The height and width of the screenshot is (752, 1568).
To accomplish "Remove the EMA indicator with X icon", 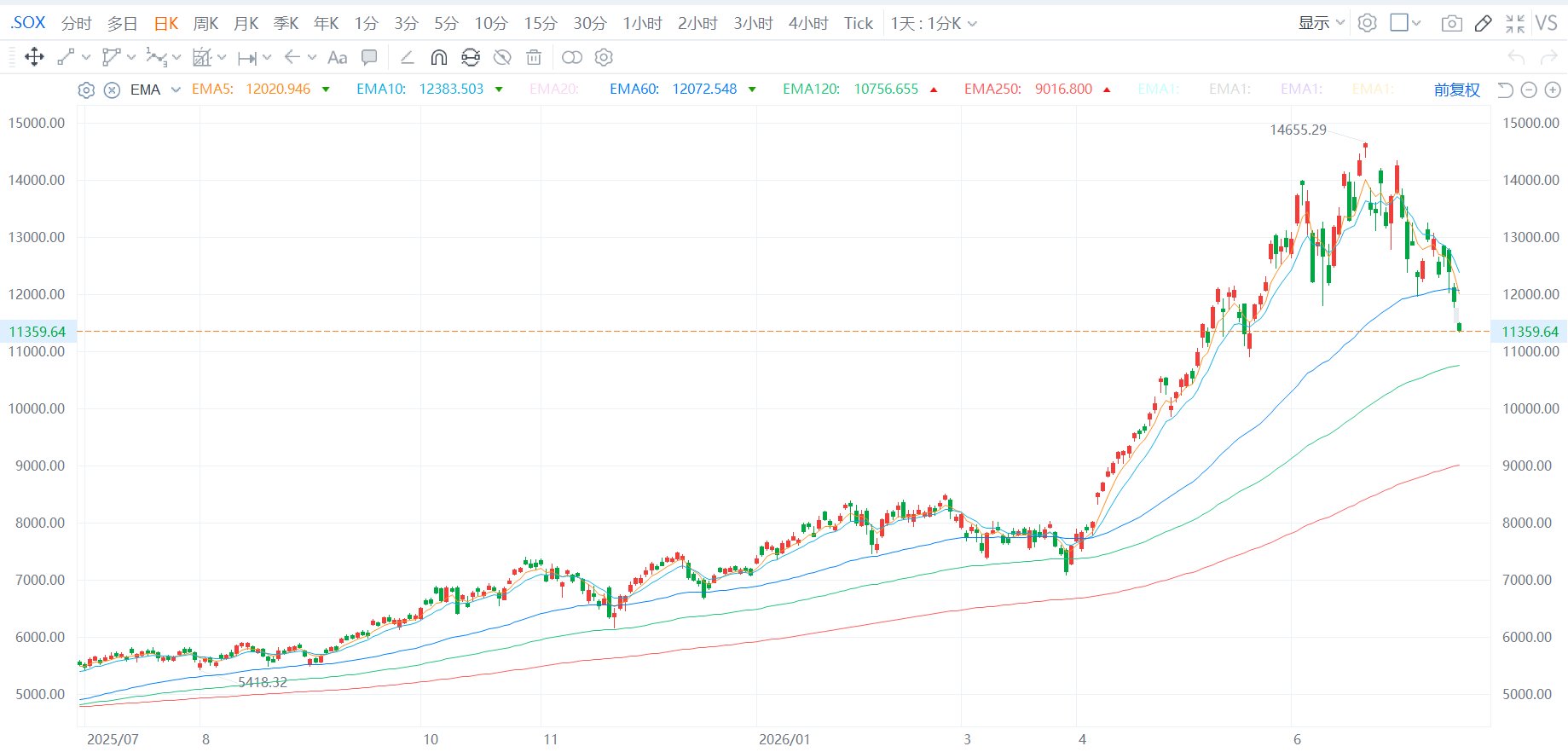I will click(112, 90).
